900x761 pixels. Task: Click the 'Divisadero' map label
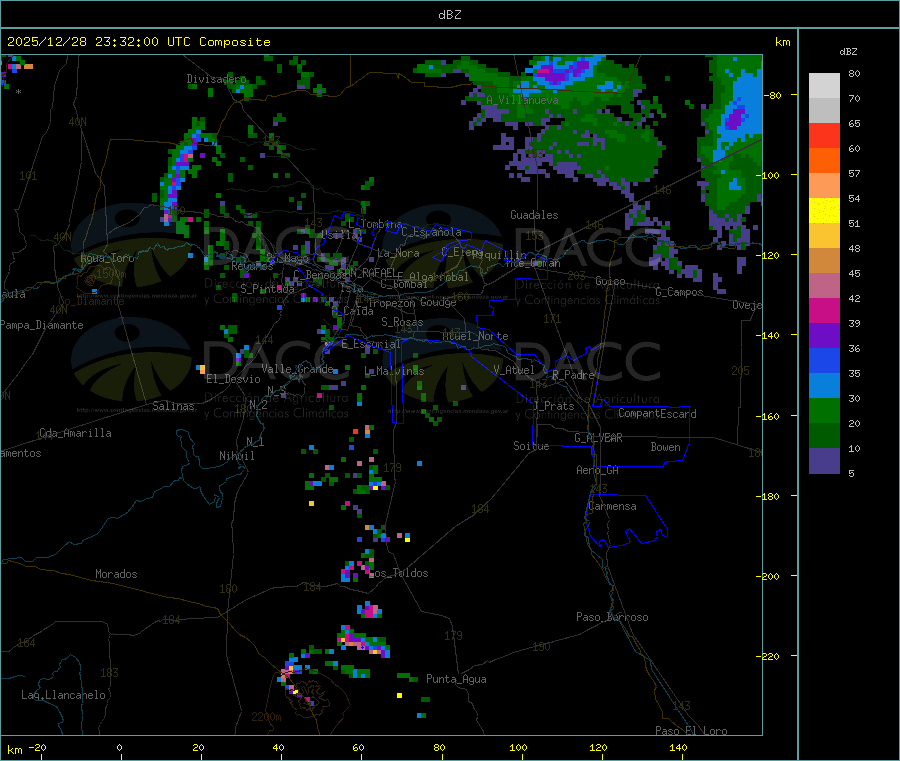[216, 79]
